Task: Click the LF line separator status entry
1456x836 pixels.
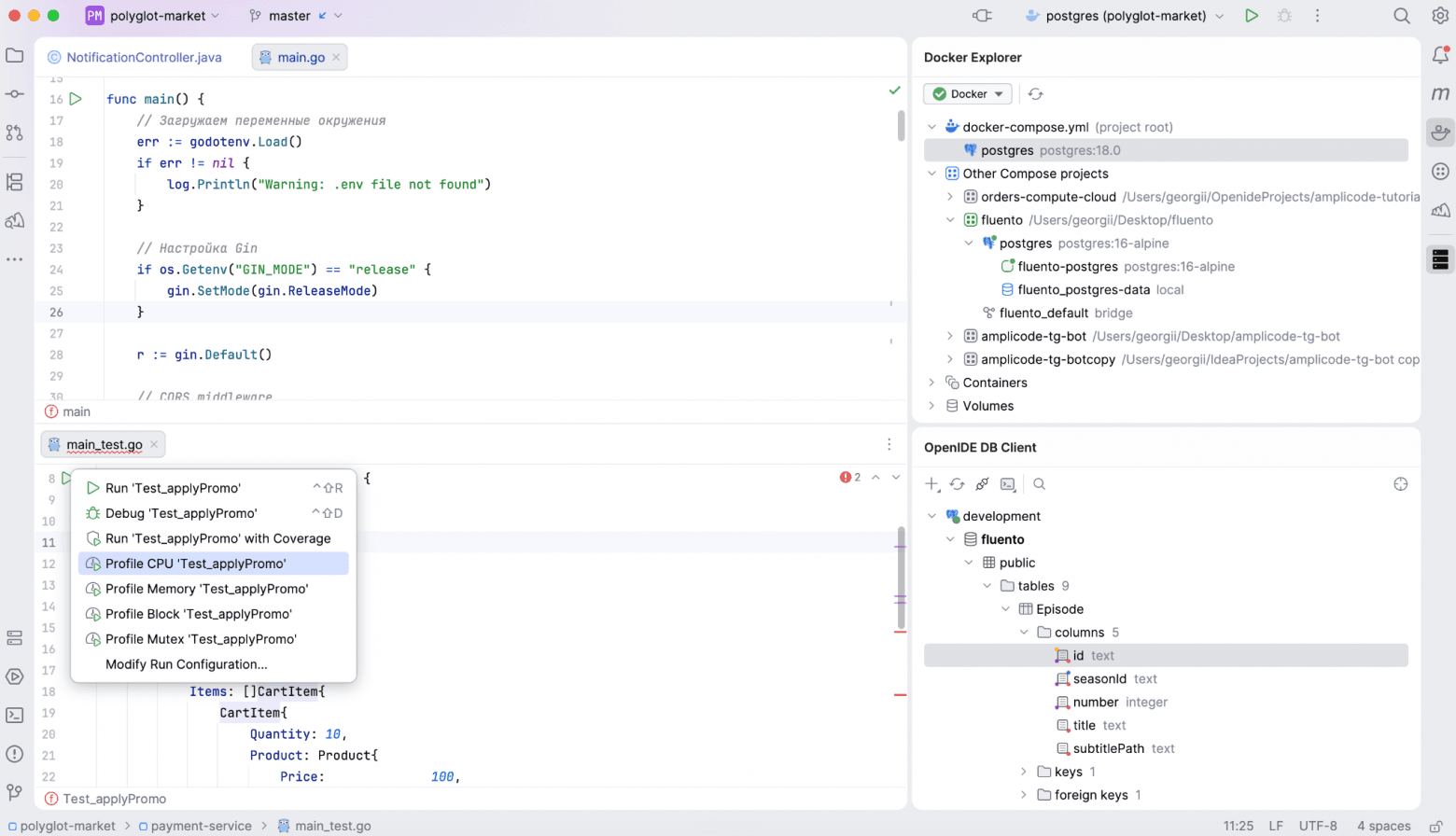Action: coord(1275,826)
